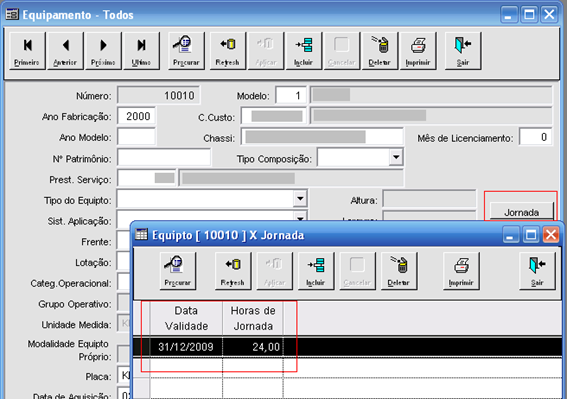Viewport: 567px width, 399px height.
Task: Click Imprimir in the Jornada window
Action: coord(461,271)
